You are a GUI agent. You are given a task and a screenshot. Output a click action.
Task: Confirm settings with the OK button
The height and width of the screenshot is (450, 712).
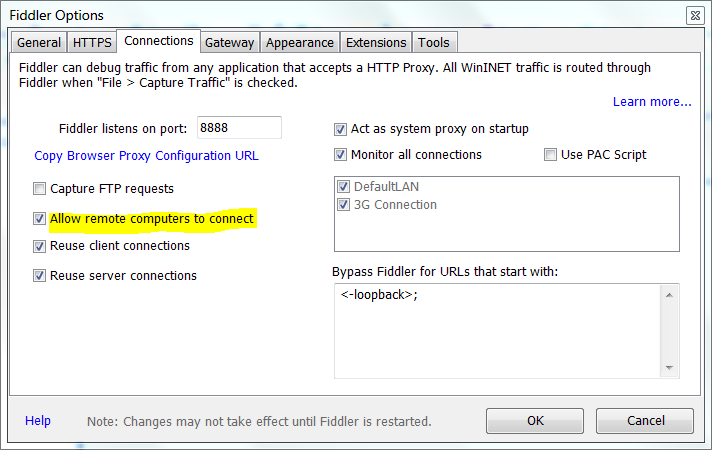click(535, 421)
